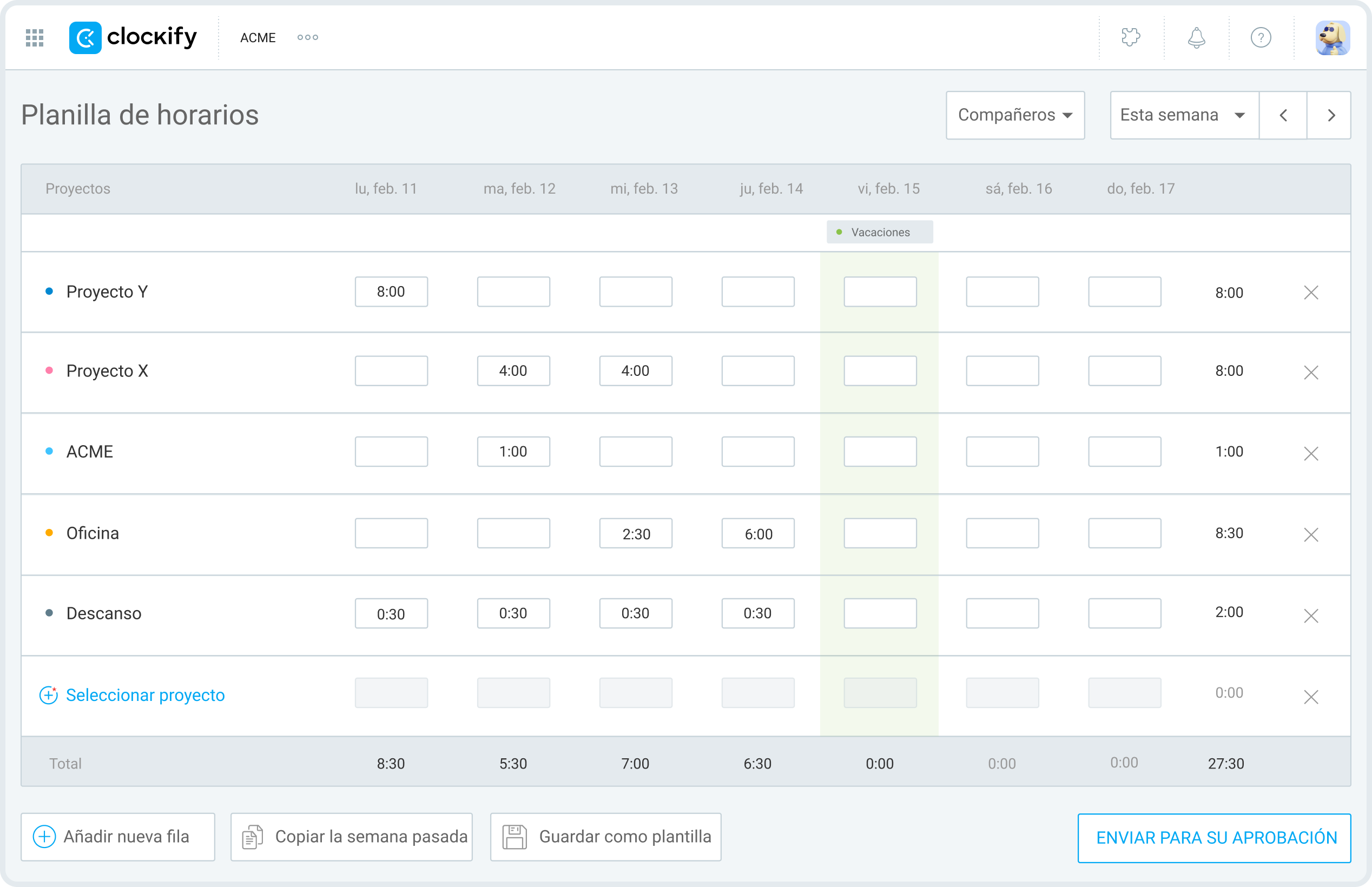Click the user avatar picture

click(1333, 37)
